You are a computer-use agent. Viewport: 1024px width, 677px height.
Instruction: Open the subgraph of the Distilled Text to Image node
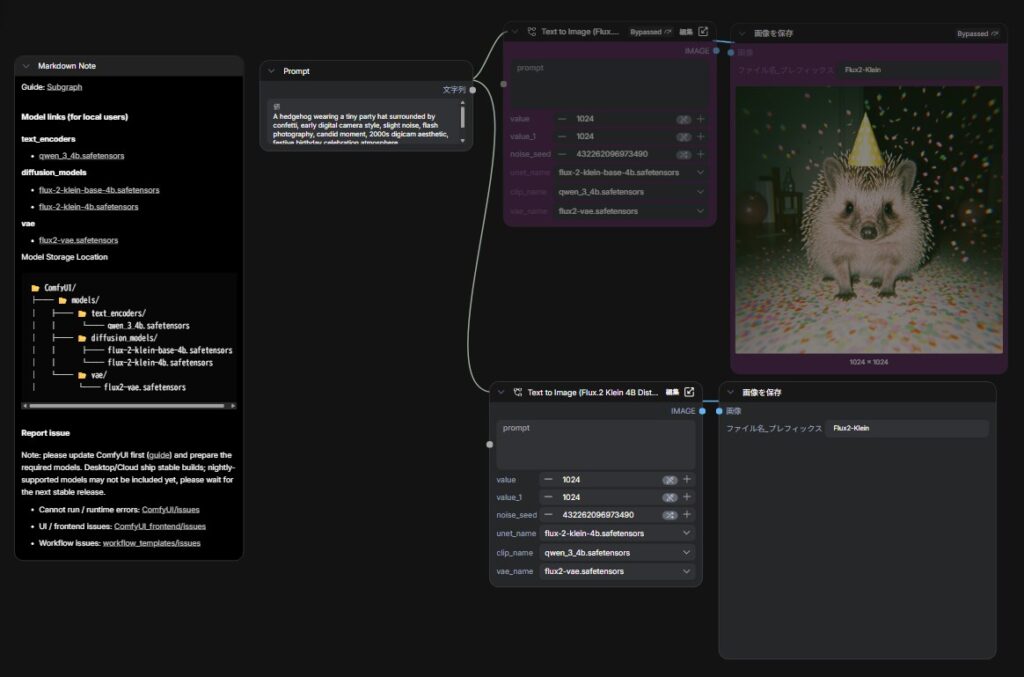point(689,392)
